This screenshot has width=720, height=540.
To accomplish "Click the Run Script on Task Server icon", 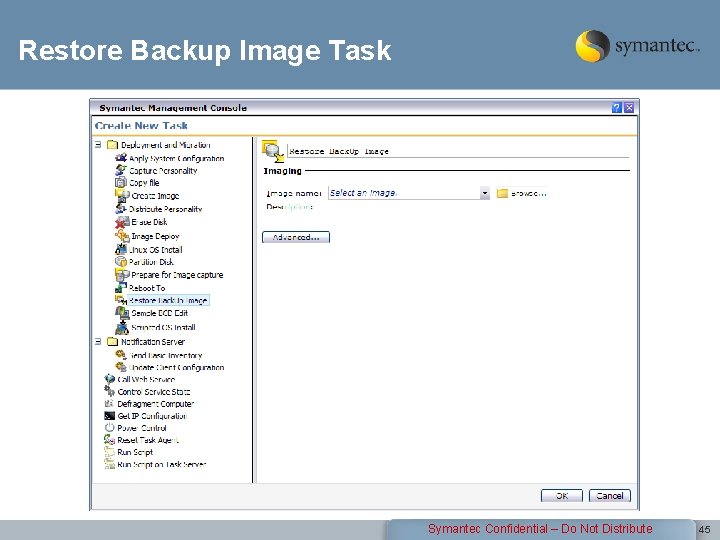I will click(109, 464).
